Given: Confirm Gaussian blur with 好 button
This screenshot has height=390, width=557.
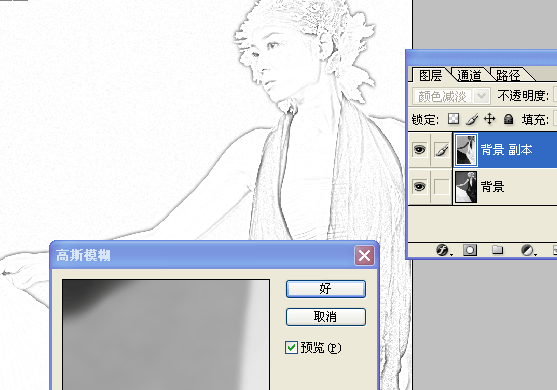Looking at the screenshot, I should 326,289.
